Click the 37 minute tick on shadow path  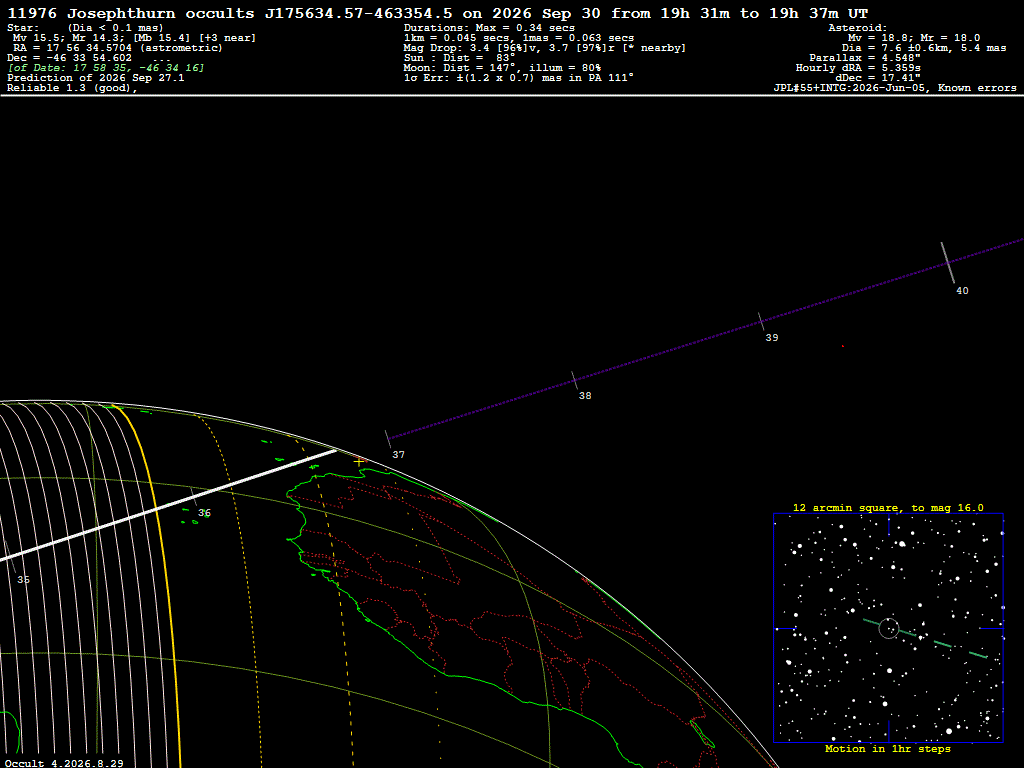pos(388,439)
